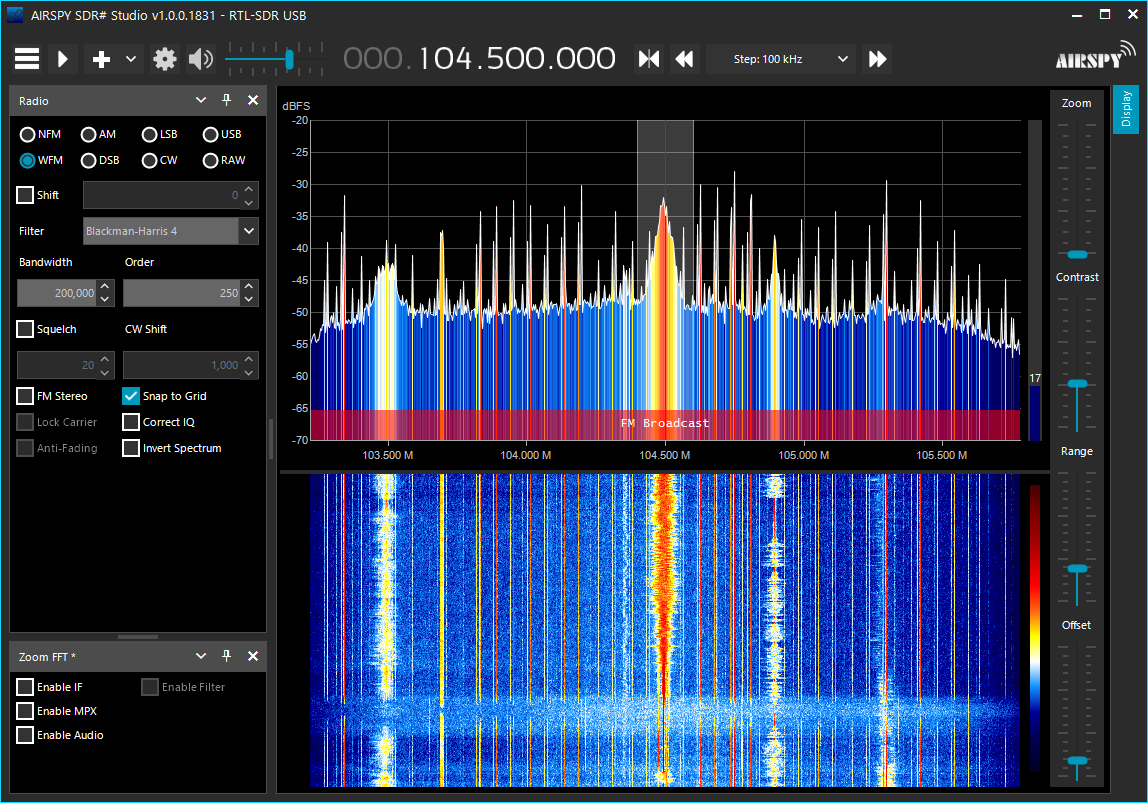Step frequency up with the fast-forward arrows
This screenshot has width=1148, height=803.
pos(877,59)
